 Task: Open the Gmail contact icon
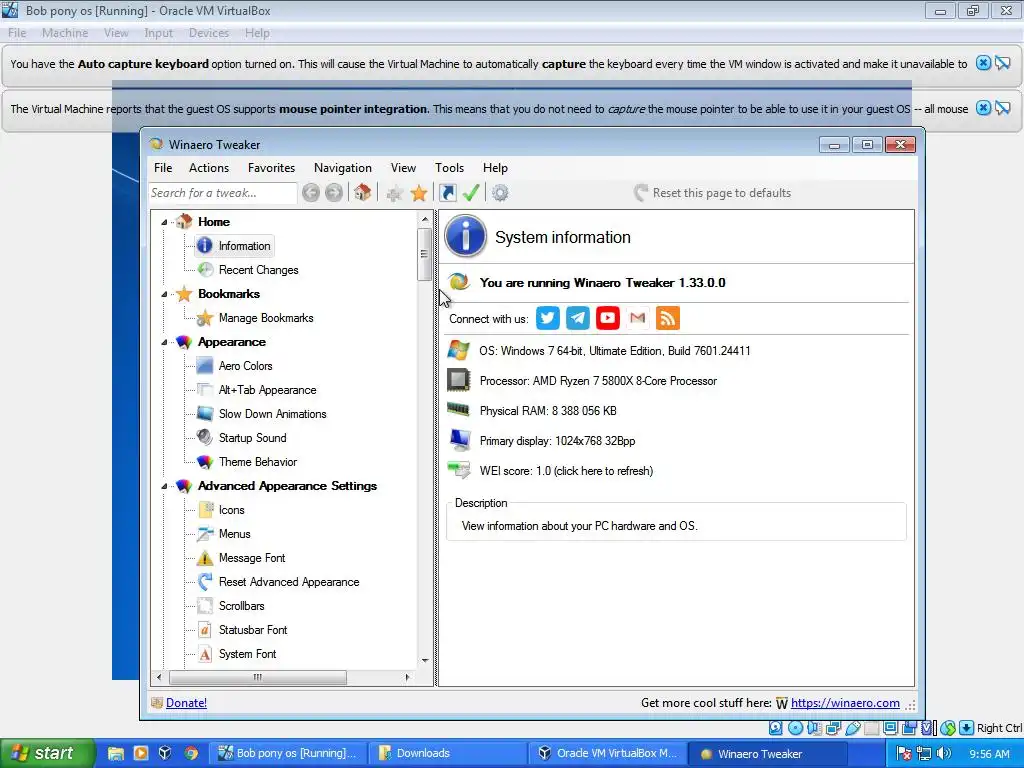[x=637, y=318]
